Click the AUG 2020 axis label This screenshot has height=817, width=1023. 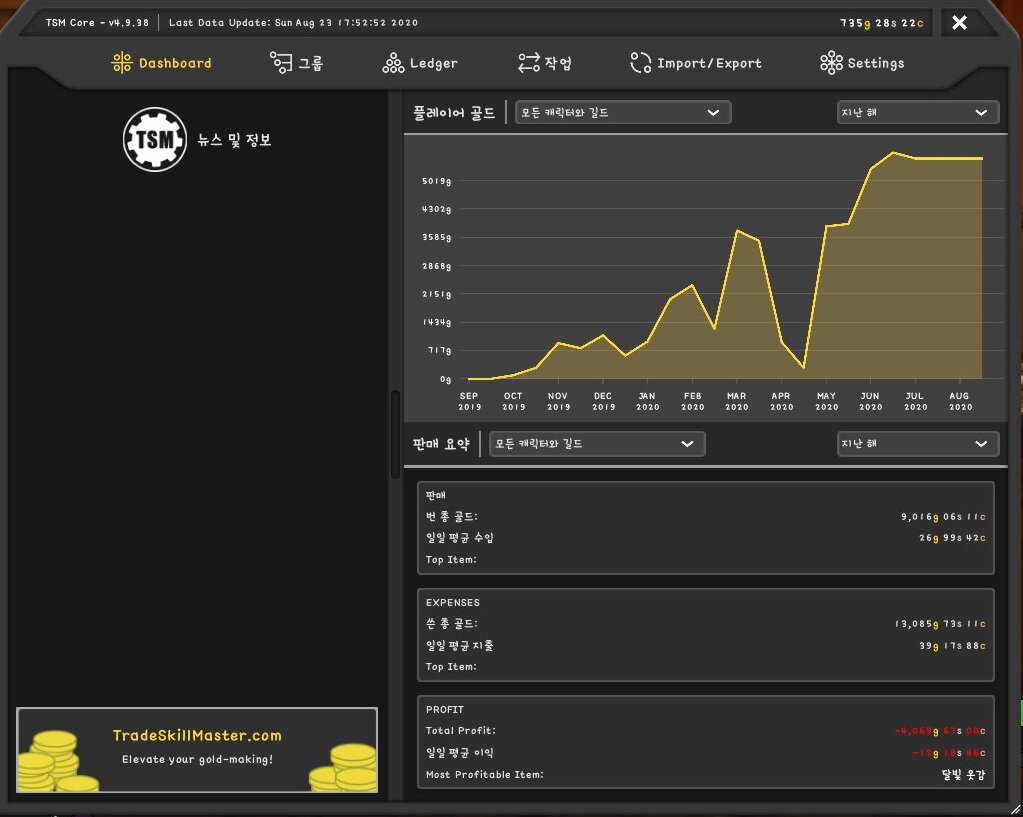960,401
